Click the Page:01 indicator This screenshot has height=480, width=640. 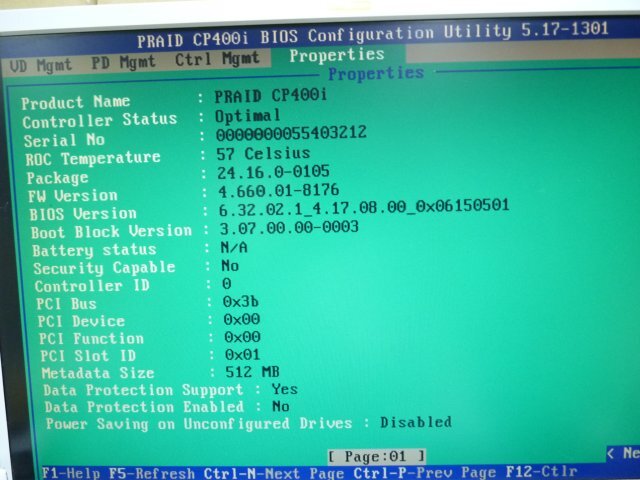377,456
